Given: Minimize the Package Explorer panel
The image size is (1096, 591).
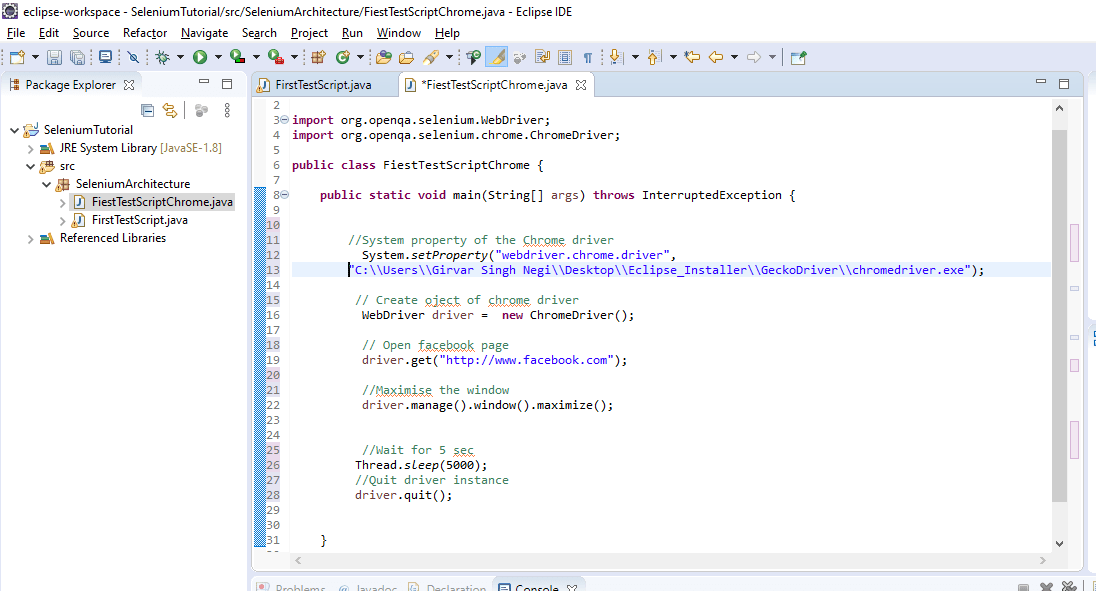Looking at the screenshot, I should (x=204, y=82).
